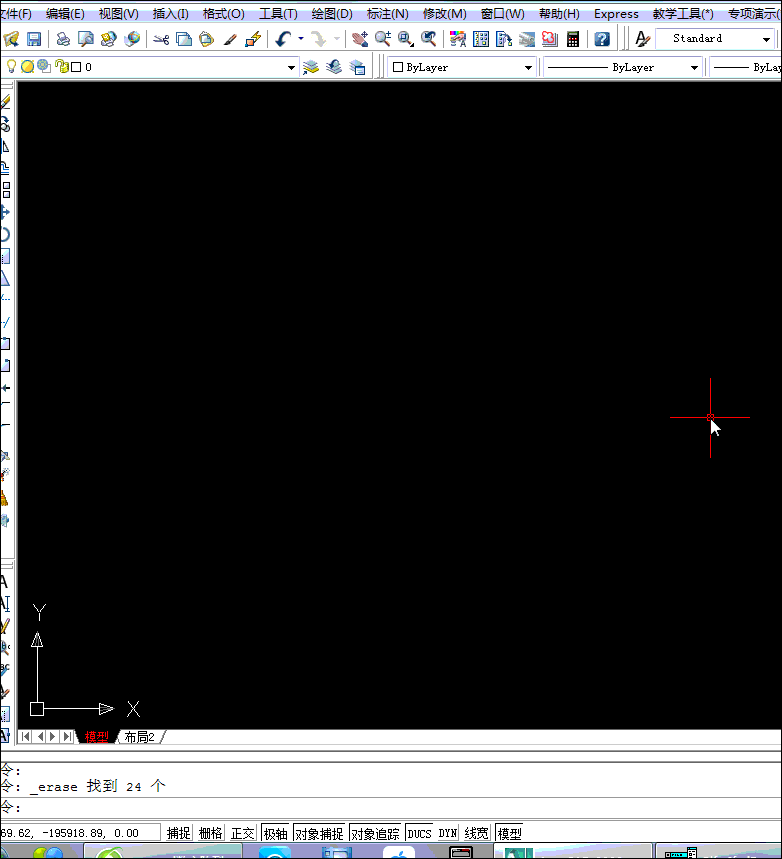Image resolution: width=782 pixels, height=859 pixels.
Task: Open the 标注(N) menu
Action: pos(387,14)
